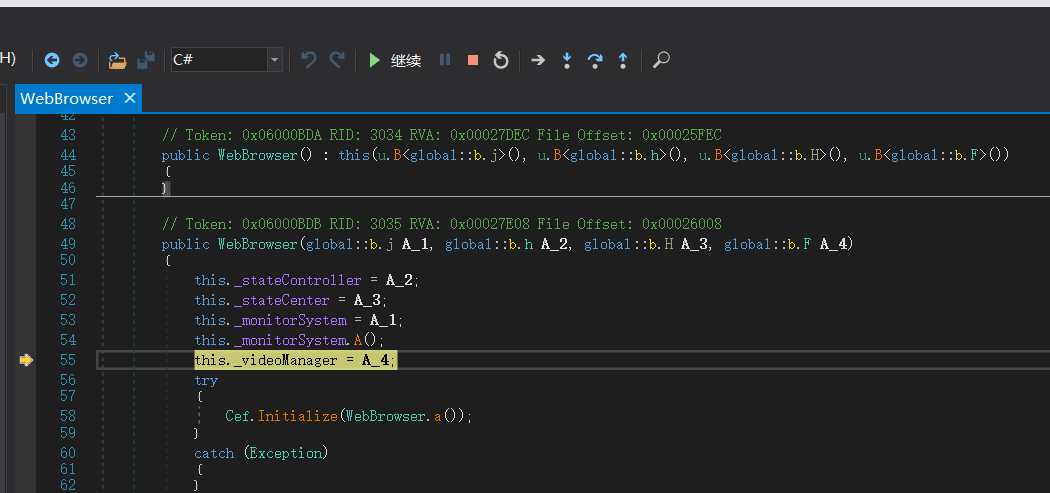Image resolution: width=1050 pixels, height=493 pixels.
Task: Click parameter A_3 in line 49 signature
Action: click(x=694, y=244)
